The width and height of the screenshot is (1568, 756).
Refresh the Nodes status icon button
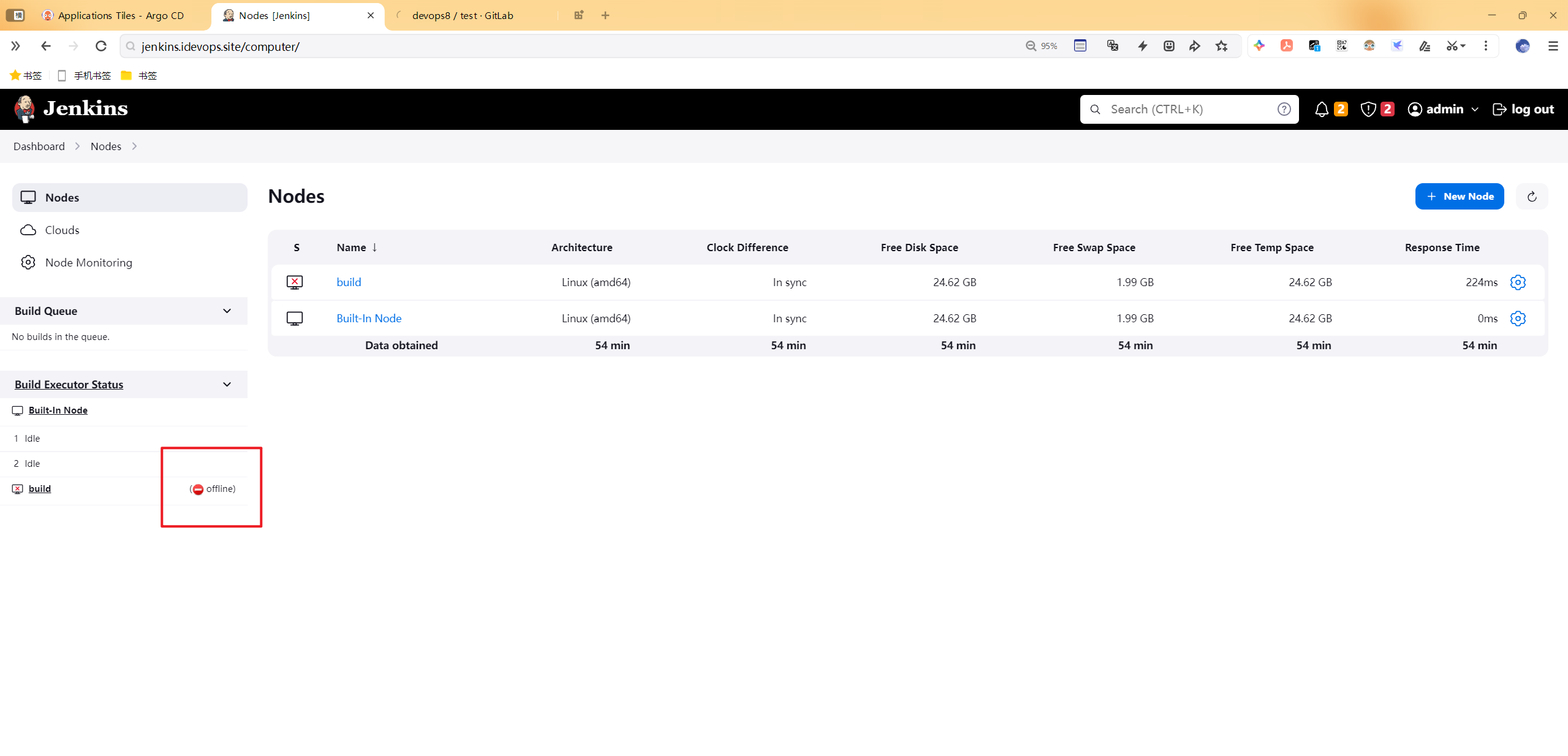[1532, 197]
